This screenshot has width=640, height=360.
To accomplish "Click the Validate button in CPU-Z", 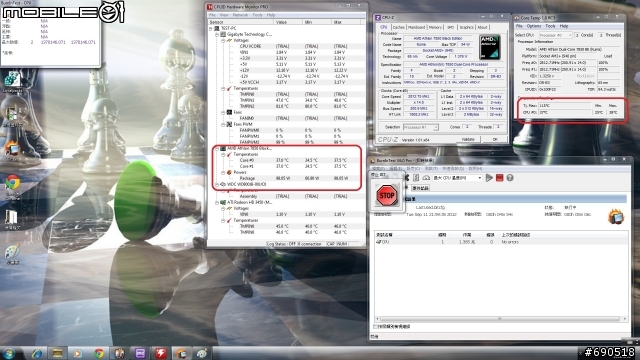I will click(468, 140).
